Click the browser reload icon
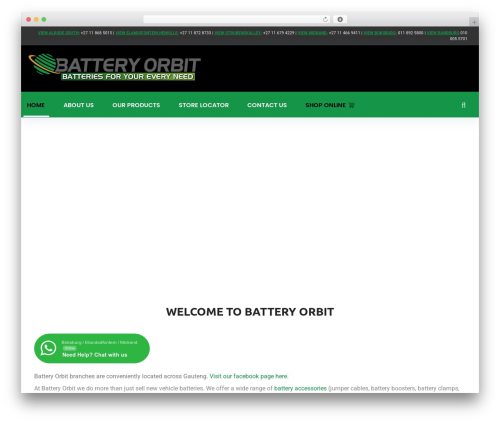 325,19
